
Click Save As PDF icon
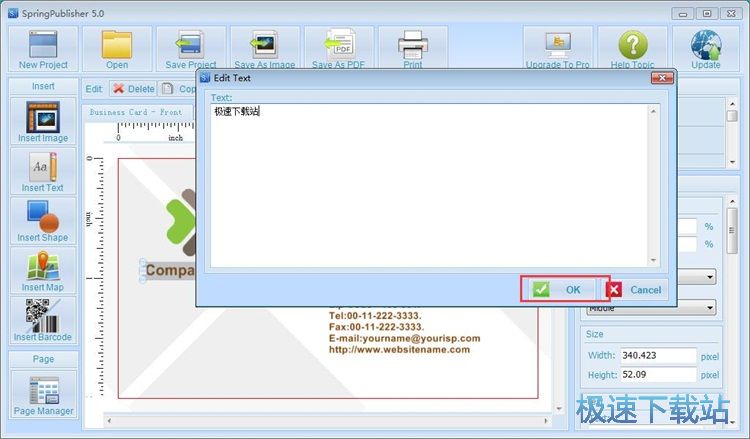point(339,49)
